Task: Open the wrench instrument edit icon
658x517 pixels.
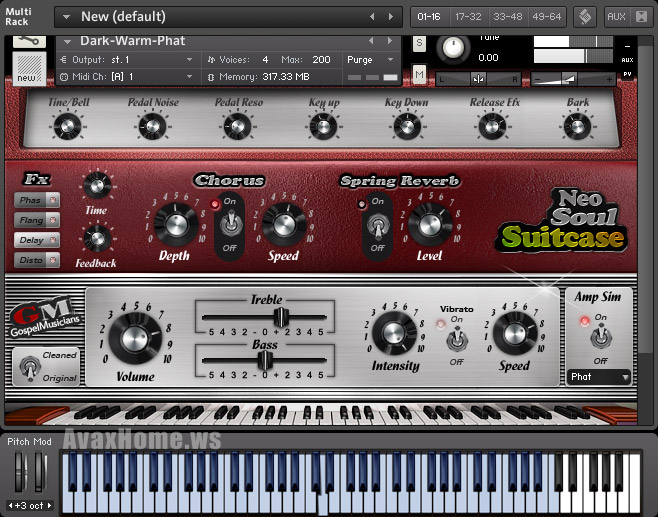Action: (x=29, y=42)
